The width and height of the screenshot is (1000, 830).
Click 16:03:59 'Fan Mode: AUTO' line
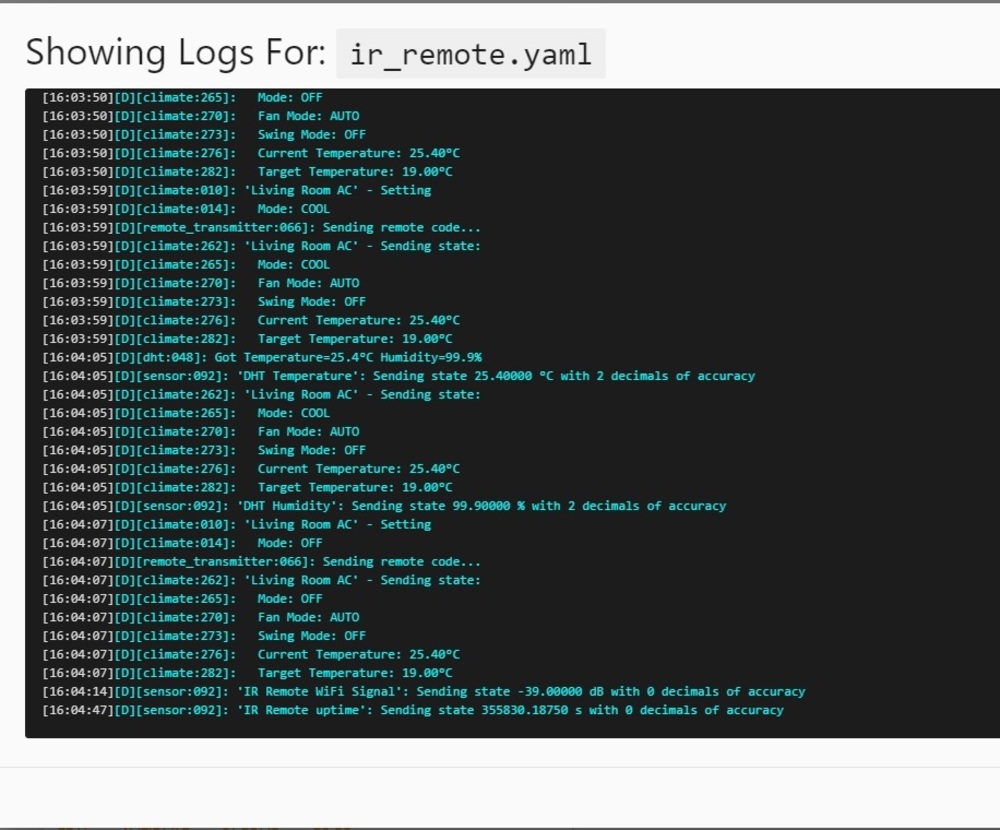tap(201, 283)
